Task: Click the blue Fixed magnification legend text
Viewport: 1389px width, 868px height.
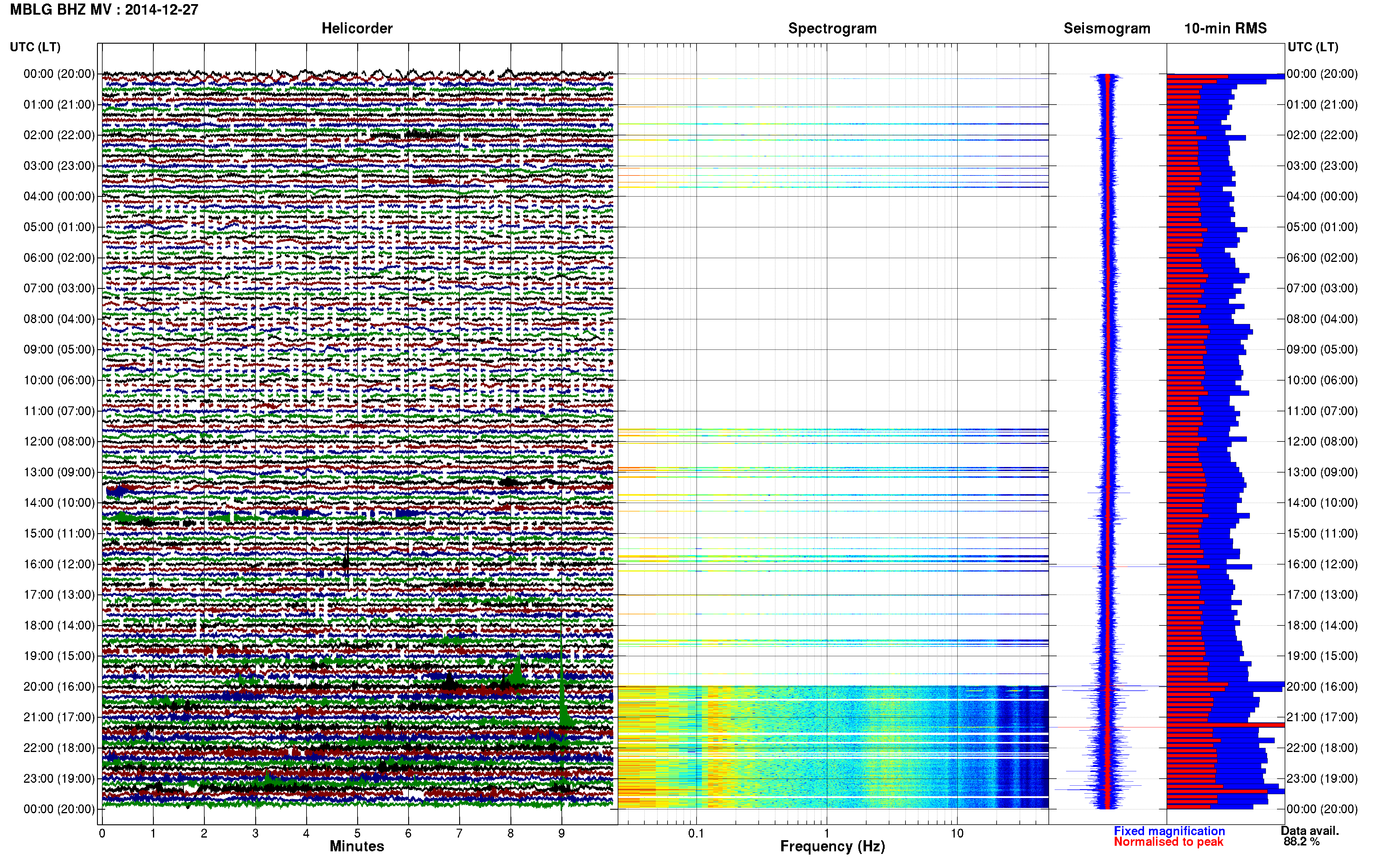Action: pyautogui.click(x=1169, y=831)
